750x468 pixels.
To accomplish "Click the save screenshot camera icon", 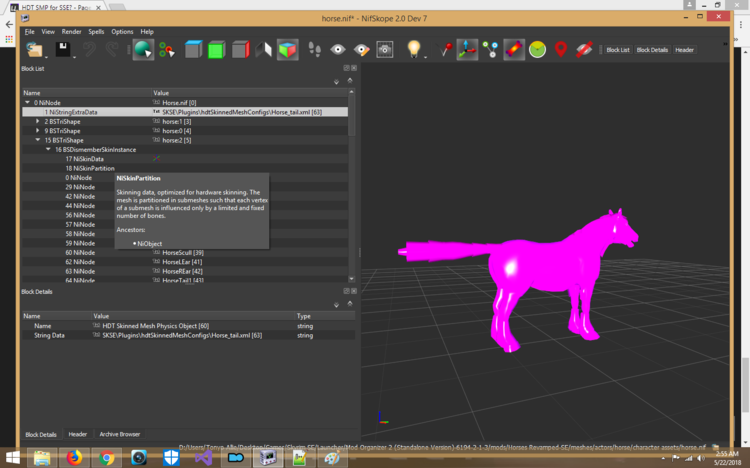I will [385, 49].
